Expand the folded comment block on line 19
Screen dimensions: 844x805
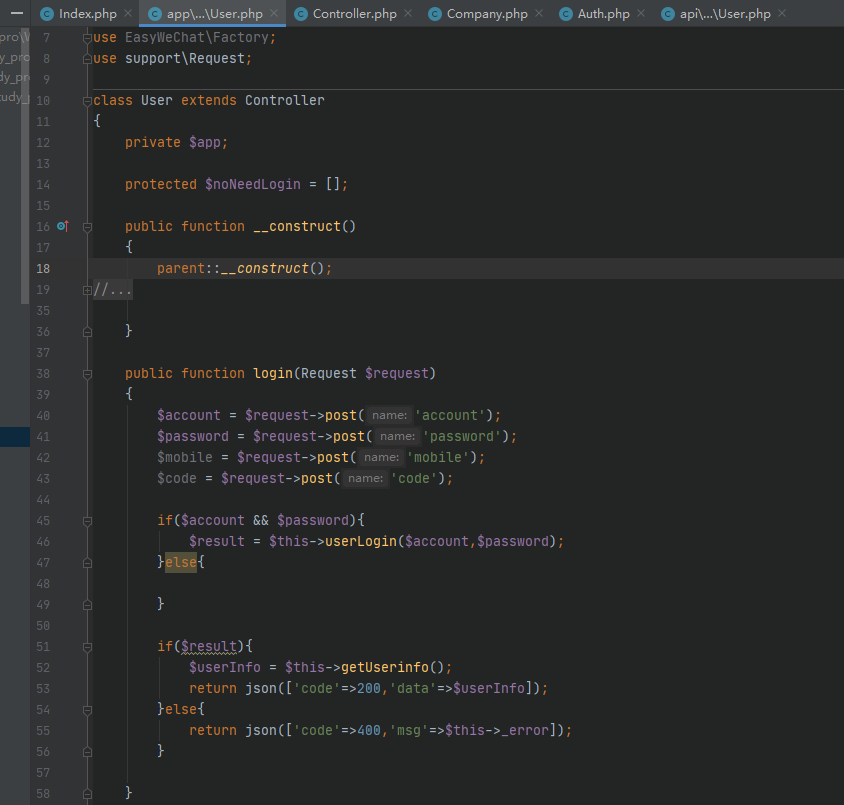pos(87,291)
